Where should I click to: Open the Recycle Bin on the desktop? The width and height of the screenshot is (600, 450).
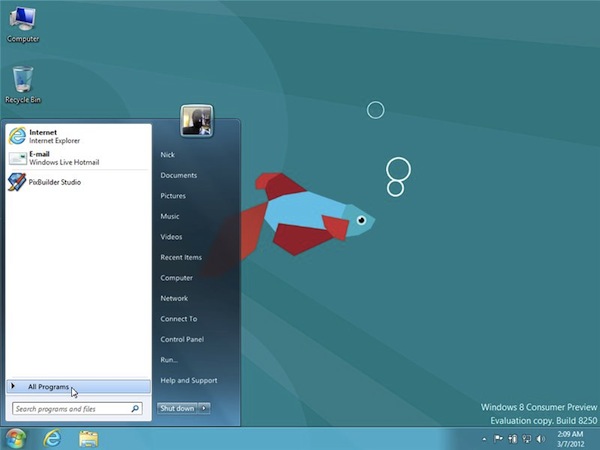click(21, 82)
